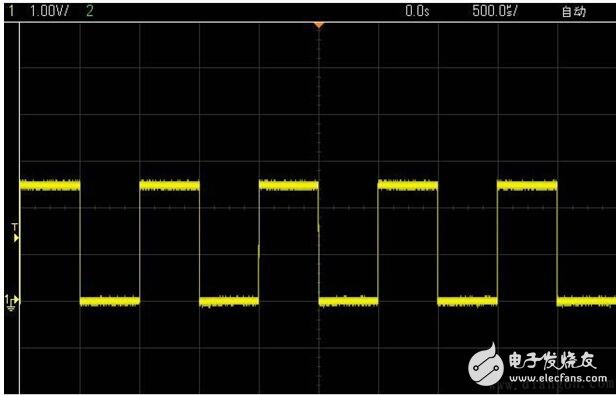Click the 0.0s time delay readout
The image size is (616, 395).
point(417,11)
